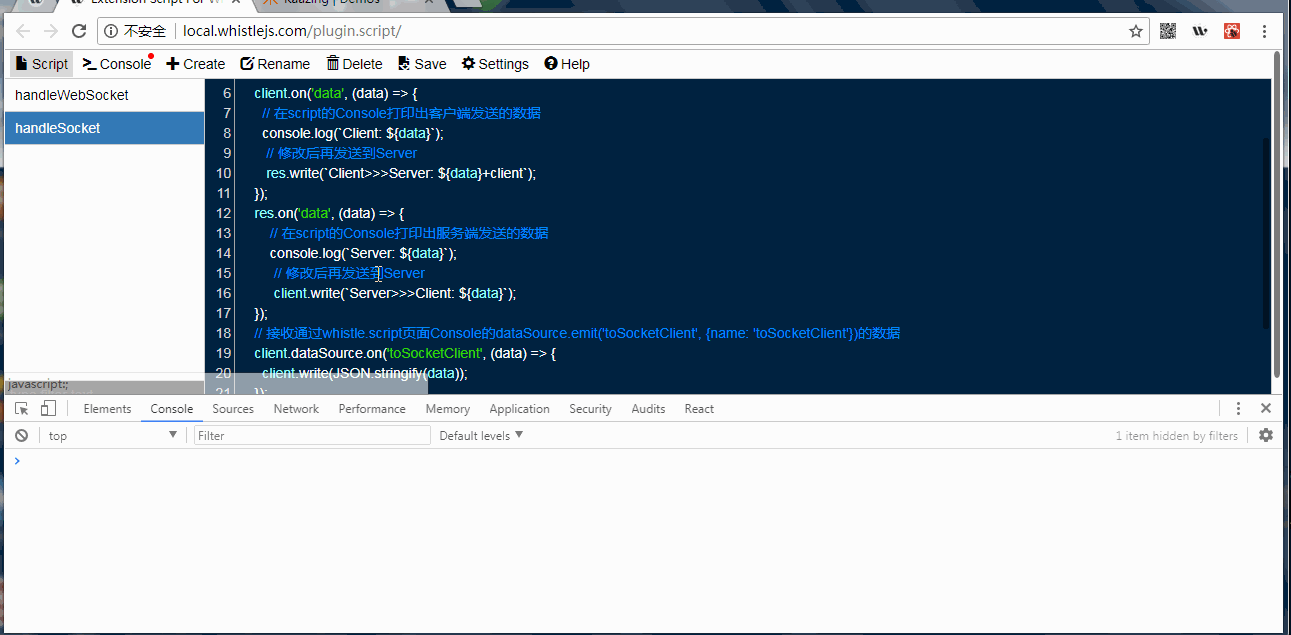
Task: Switch to DevTools Memory tab
Action: [447, 409]
